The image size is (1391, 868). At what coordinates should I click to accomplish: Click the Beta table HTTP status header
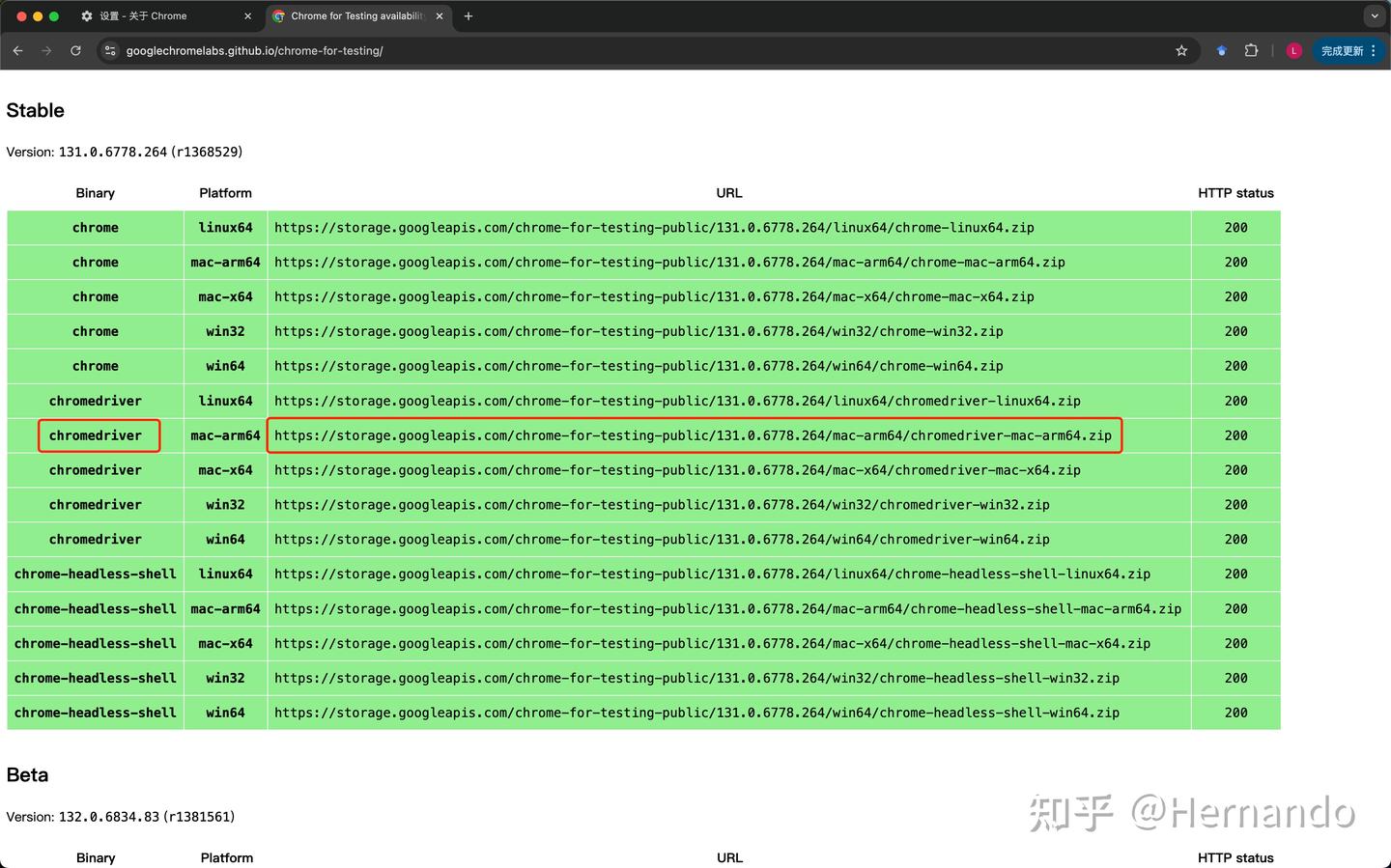[x=1235, y=858]
